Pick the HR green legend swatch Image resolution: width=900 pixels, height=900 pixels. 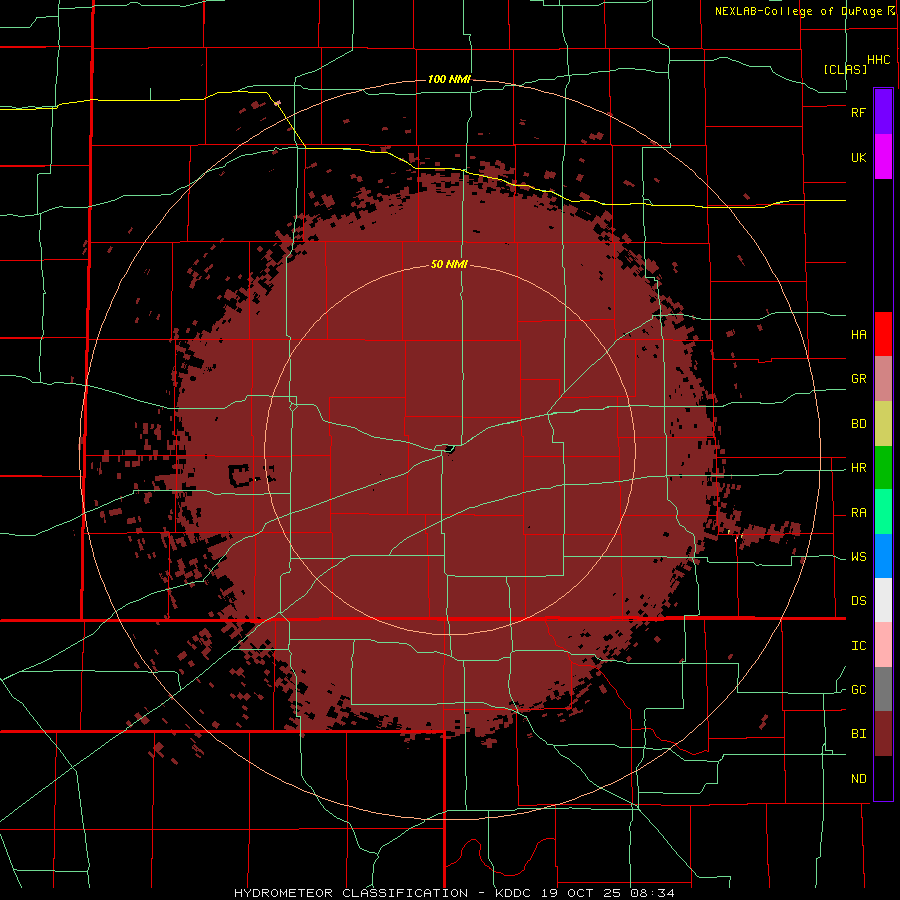coord(883,468)
